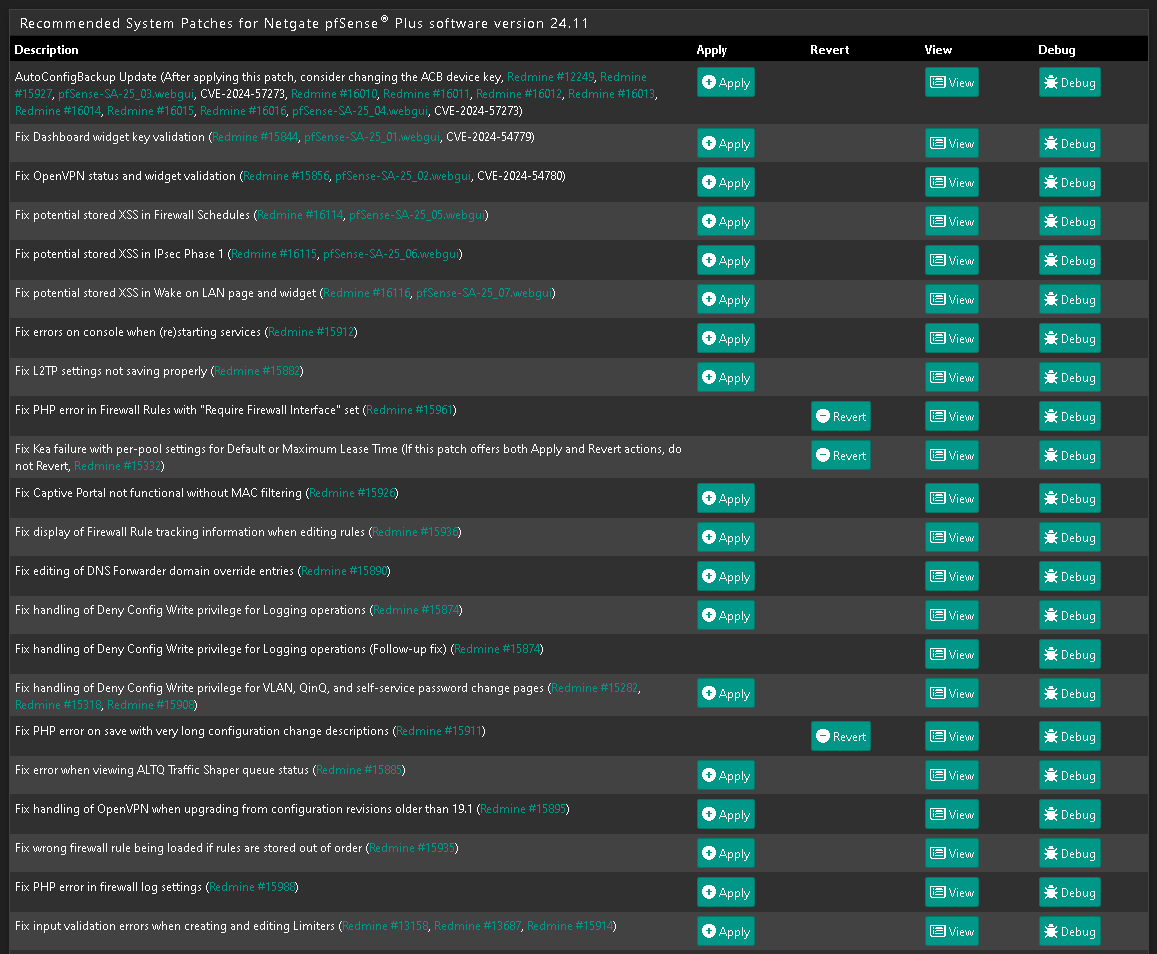Apply the Limiters input validation fix
Image resolution: width=1157 pixels, height=954 pixels.
725,932
